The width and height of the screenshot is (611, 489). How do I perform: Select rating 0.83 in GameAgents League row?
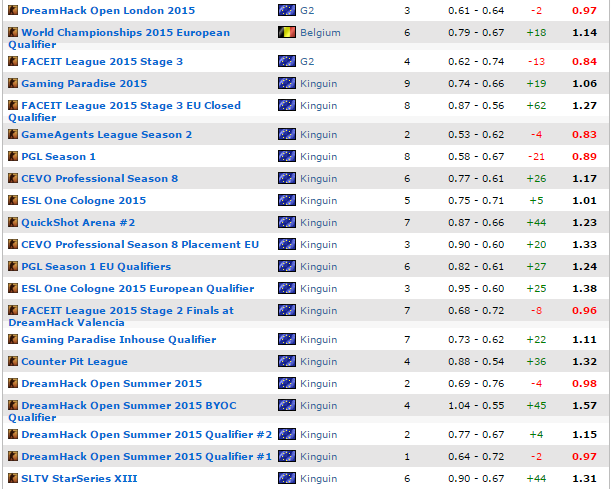click(x=585, y=135)
